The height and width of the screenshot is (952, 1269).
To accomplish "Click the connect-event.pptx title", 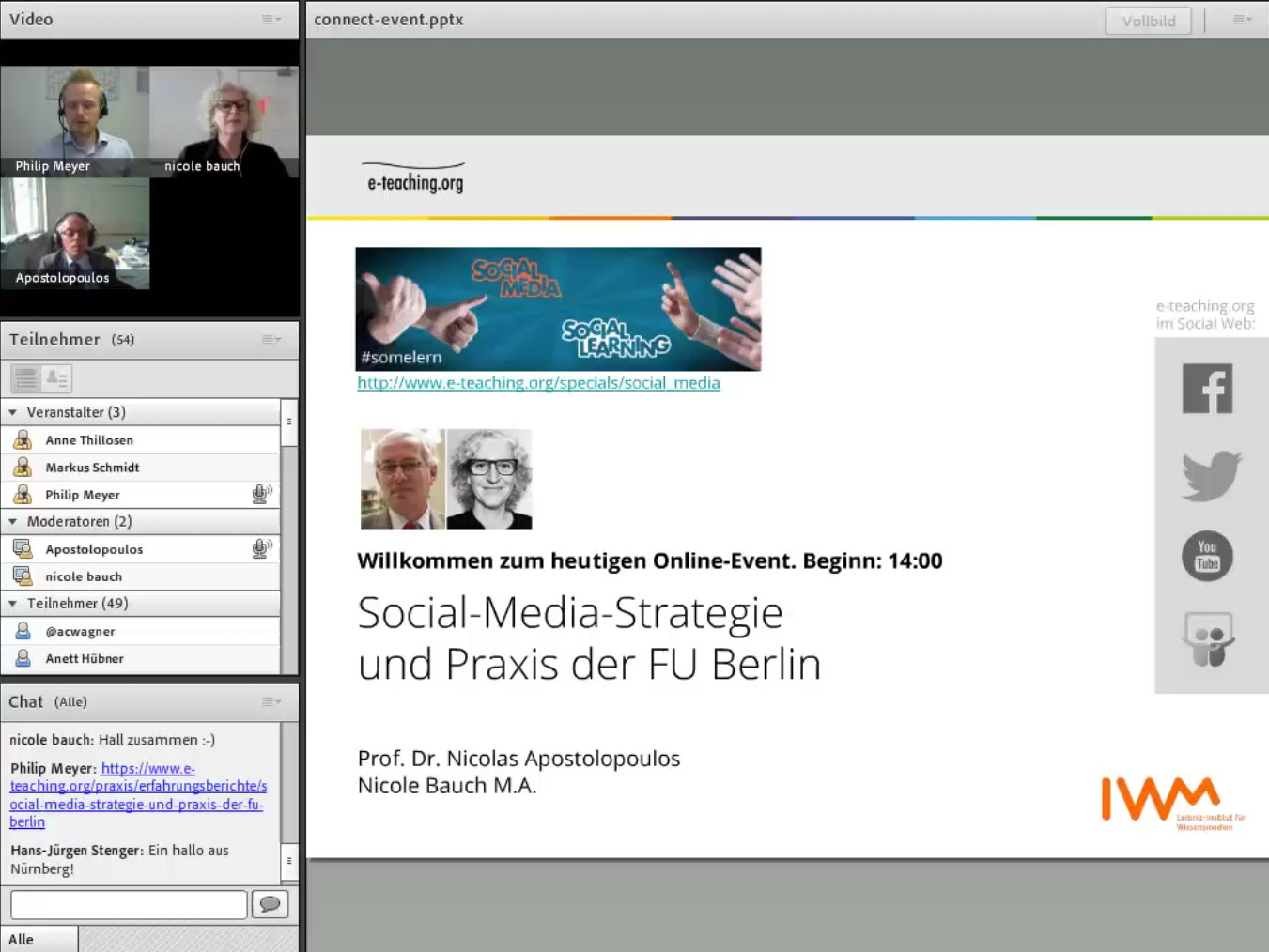I will (389, 20).
